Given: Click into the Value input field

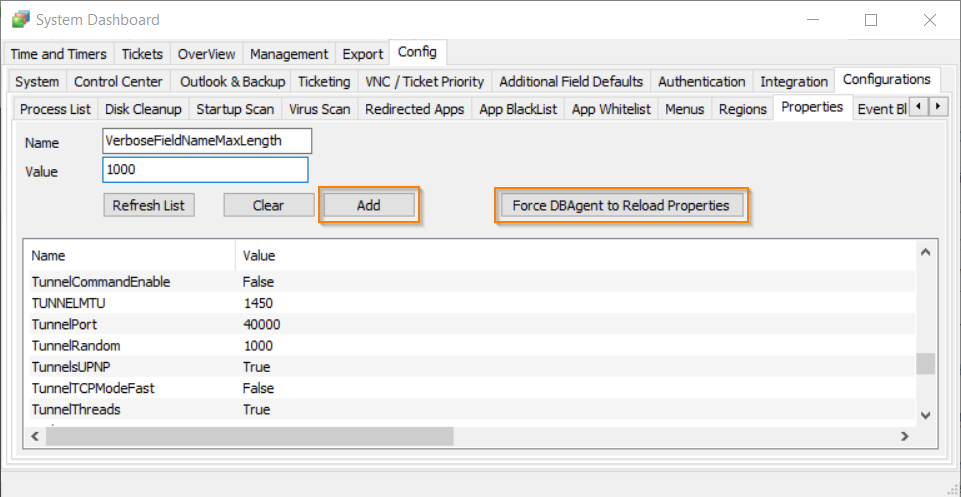Looking at the screenshot, I should [x=205, y=171].
